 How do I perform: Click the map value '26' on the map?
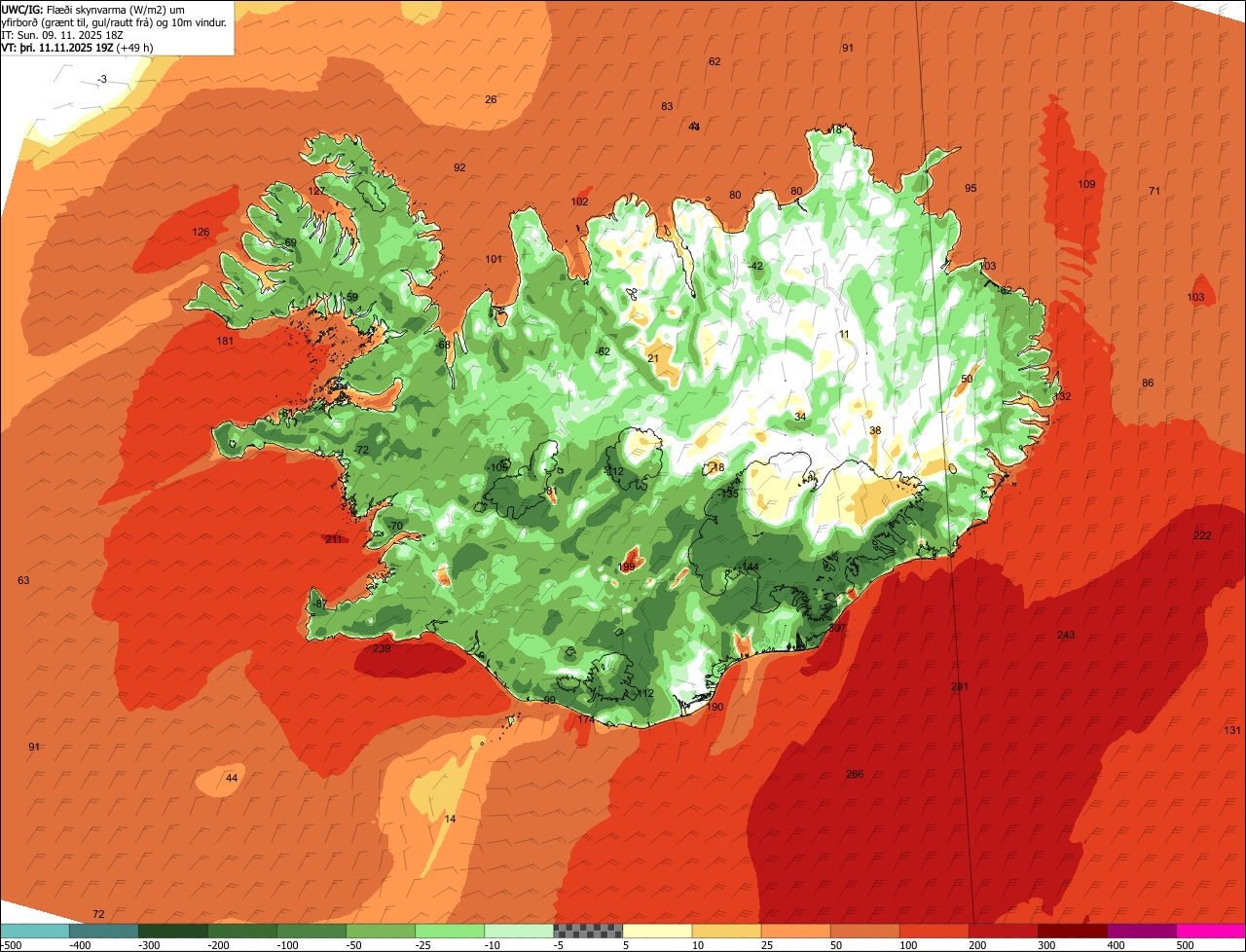[x=491, y=100]
